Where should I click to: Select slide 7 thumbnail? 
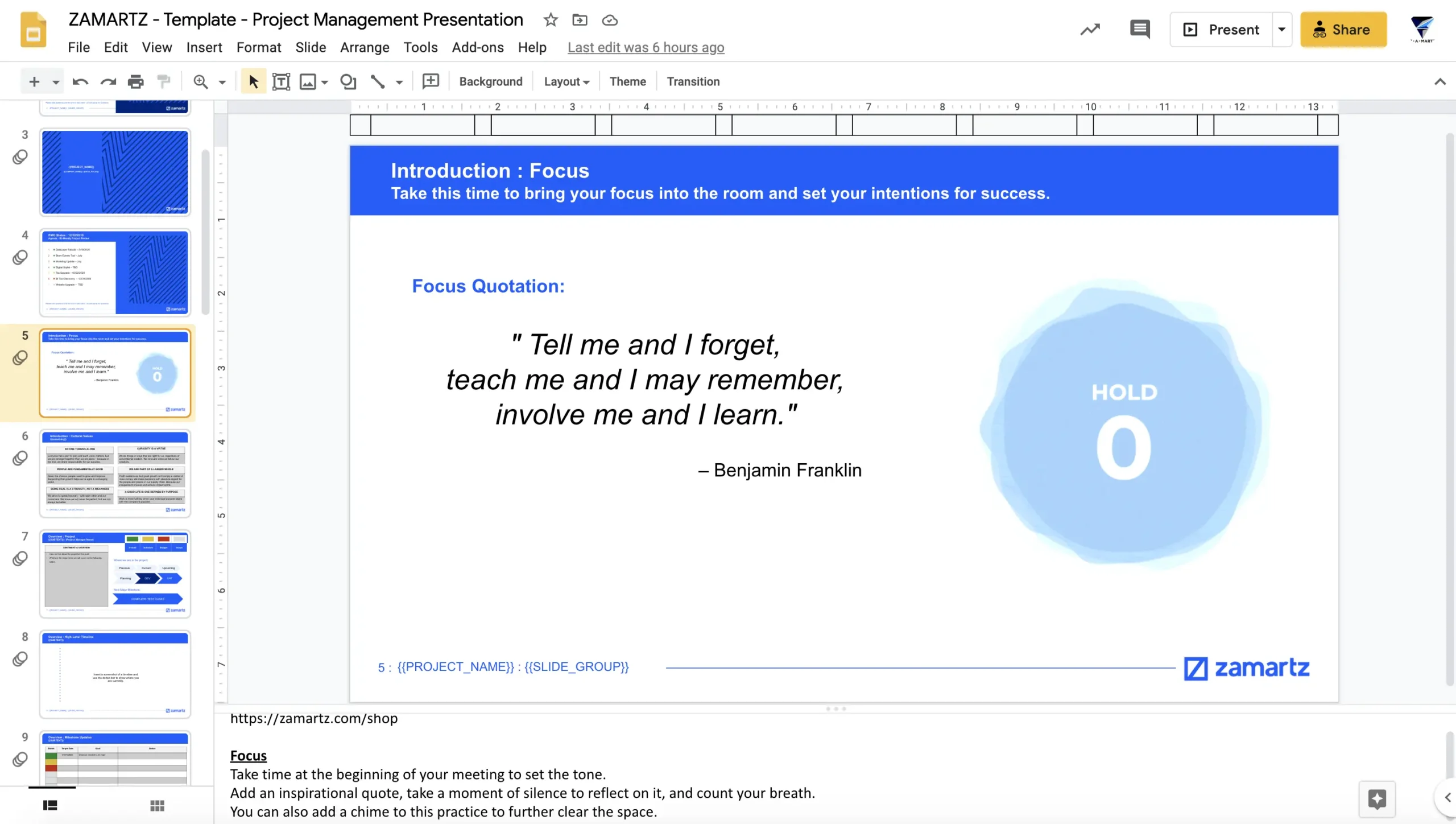[x=115, y=574]
